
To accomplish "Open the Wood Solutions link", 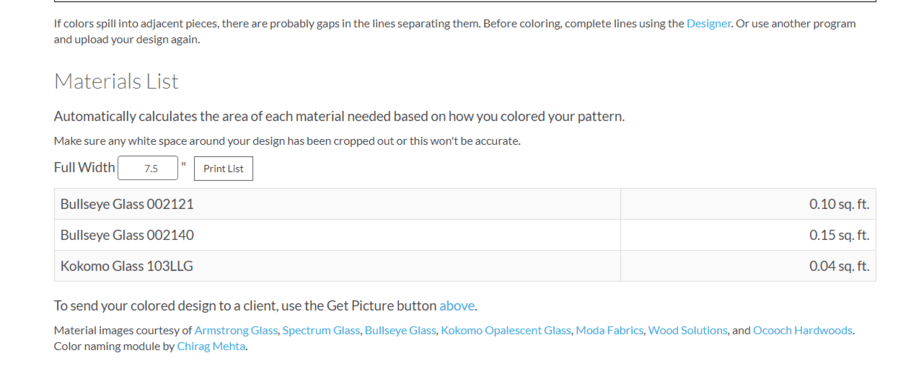I will [688, 330].
